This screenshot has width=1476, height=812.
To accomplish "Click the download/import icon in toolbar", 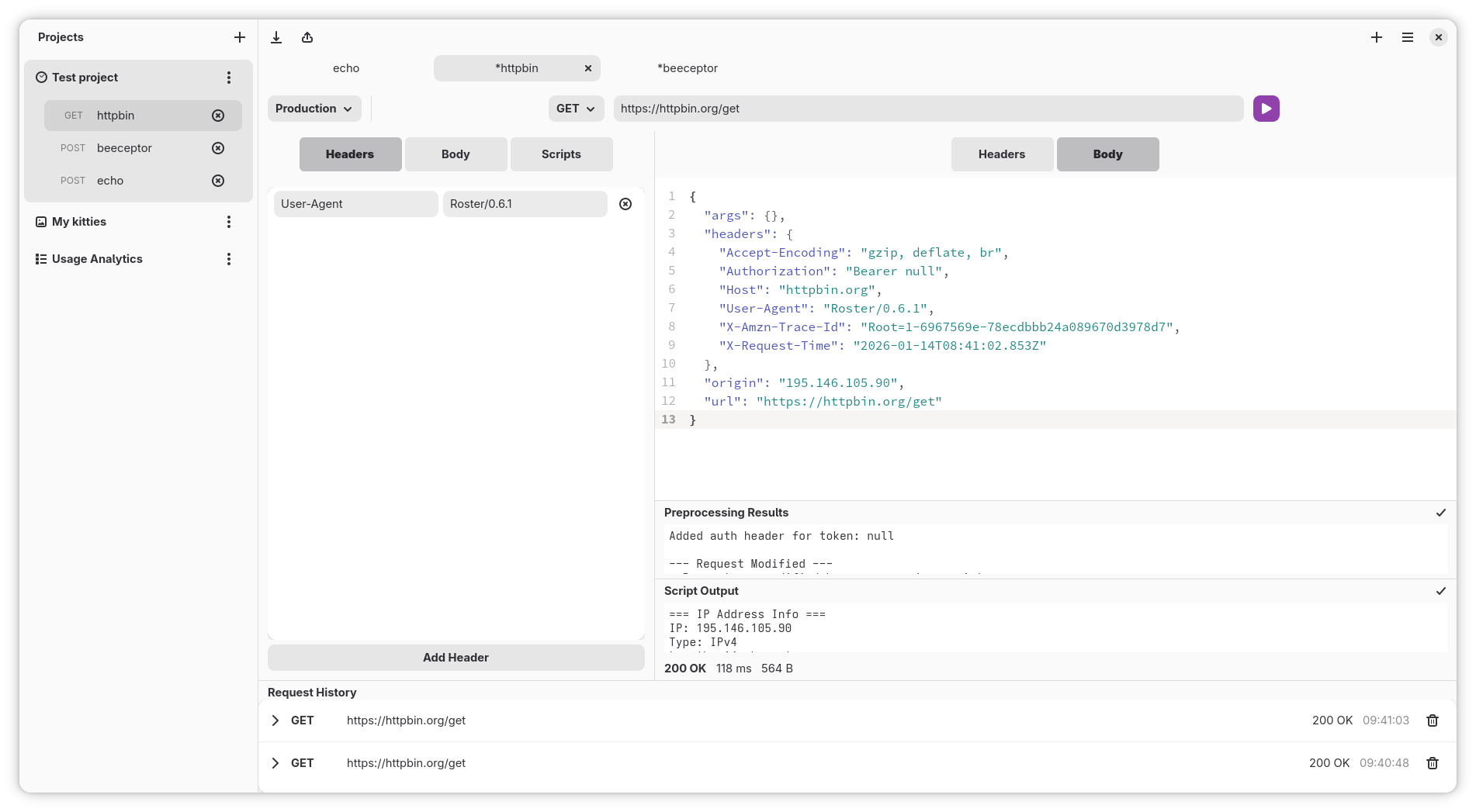I will pos(276,37).
